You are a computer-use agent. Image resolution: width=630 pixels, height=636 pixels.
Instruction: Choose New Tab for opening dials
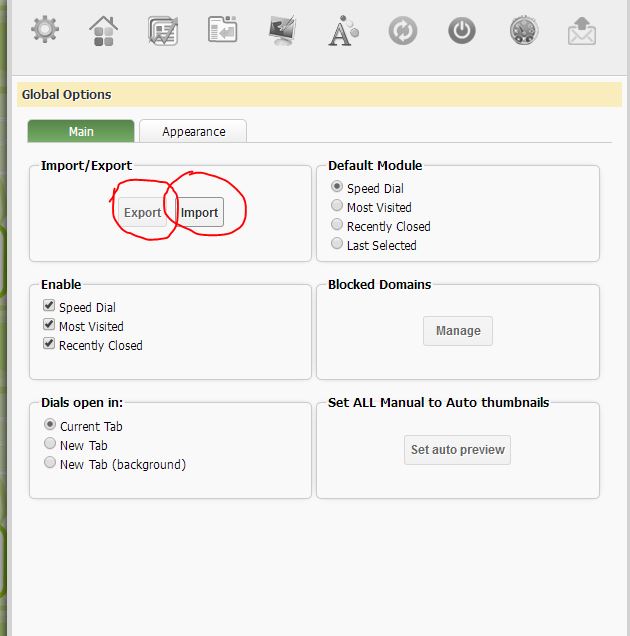click(x=50, y=443)
